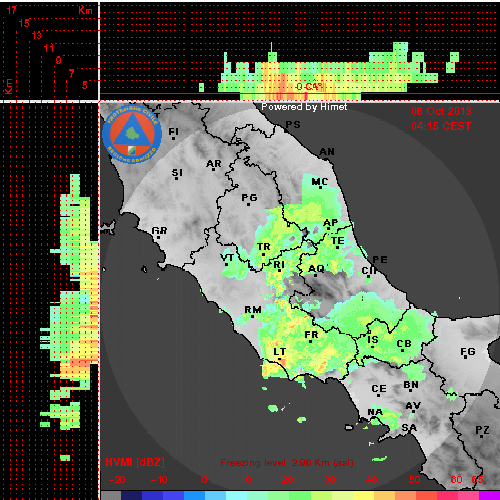Click the "7" altitude axis label
The width and height of the screenshot is (500, 500).
pyautogui.click(x=71, y=73)
